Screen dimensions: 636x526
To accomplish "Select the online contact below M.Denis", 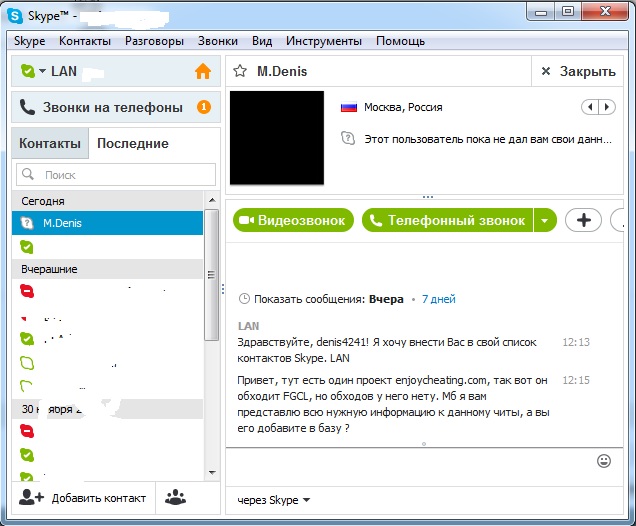I will coord(107,247).
